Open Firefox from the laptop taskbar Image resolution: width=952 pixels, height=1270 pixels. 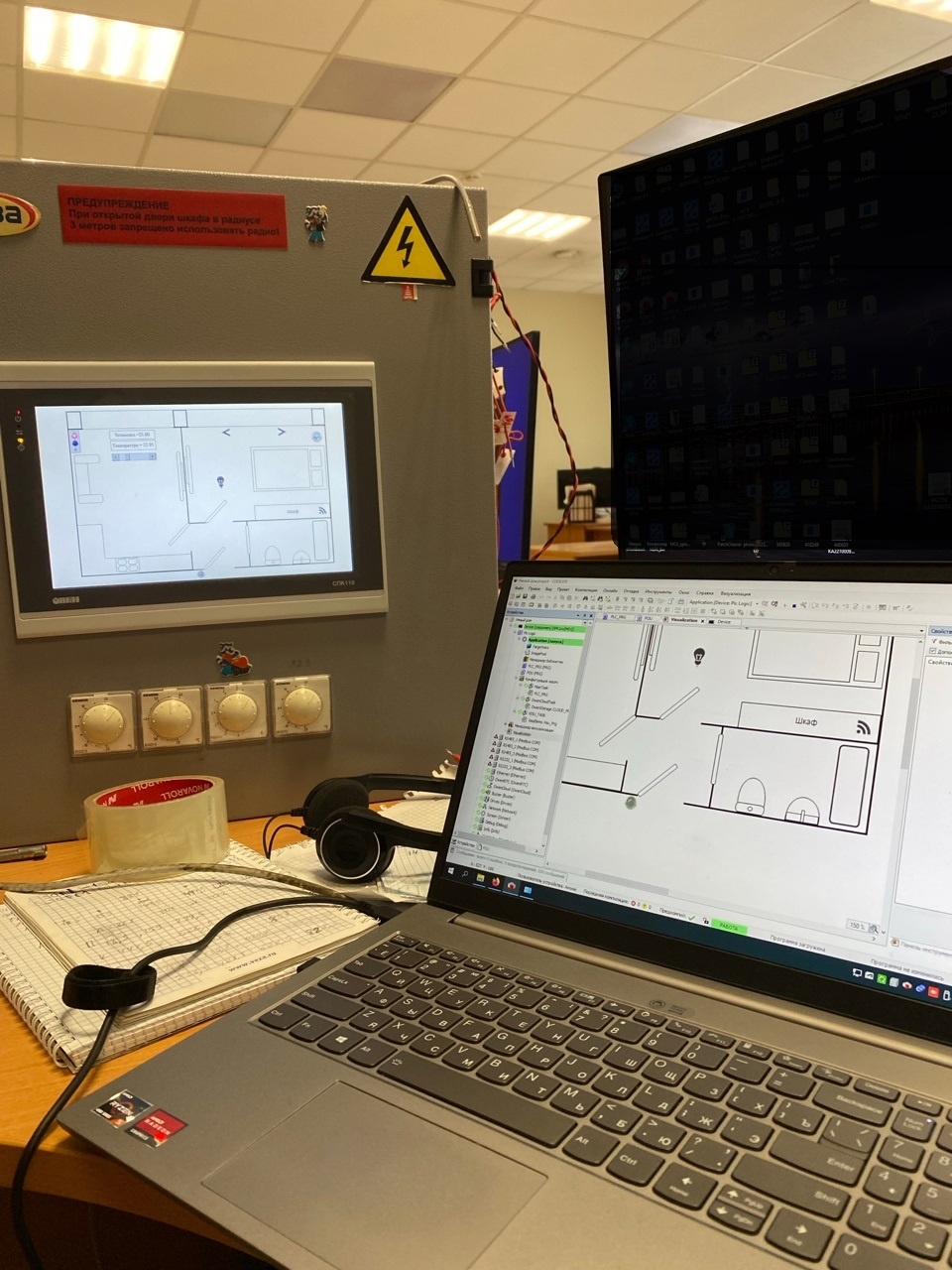496,881
